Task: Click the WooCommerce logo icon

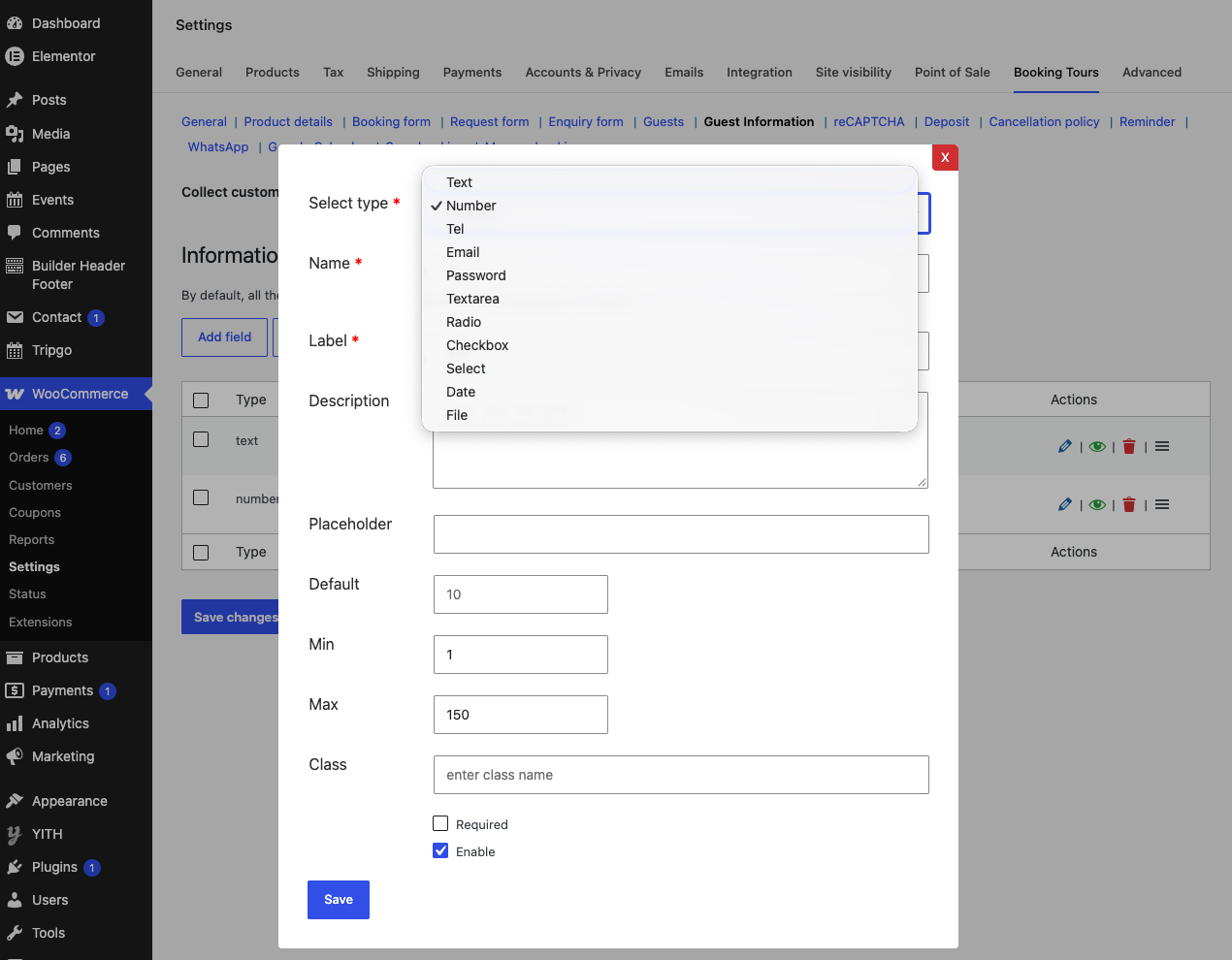Action: coord(15,394)
